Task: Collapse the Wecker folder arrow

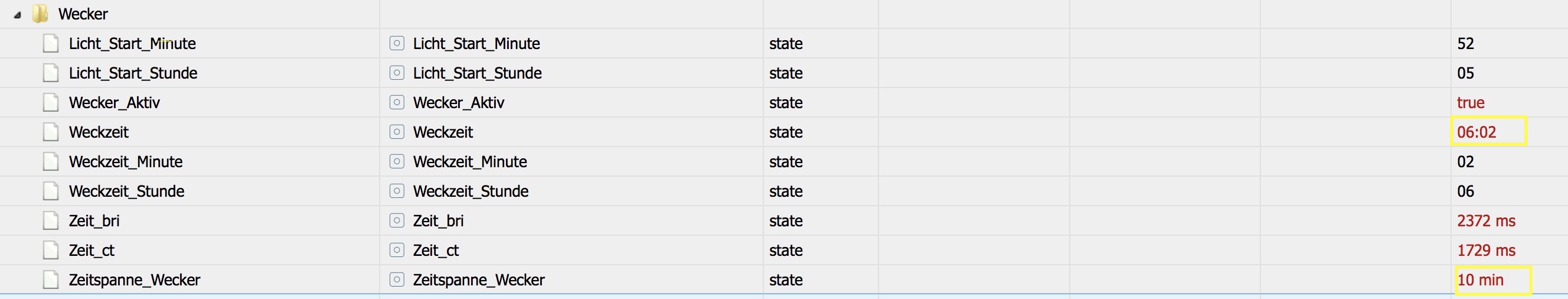Action: 17,15
